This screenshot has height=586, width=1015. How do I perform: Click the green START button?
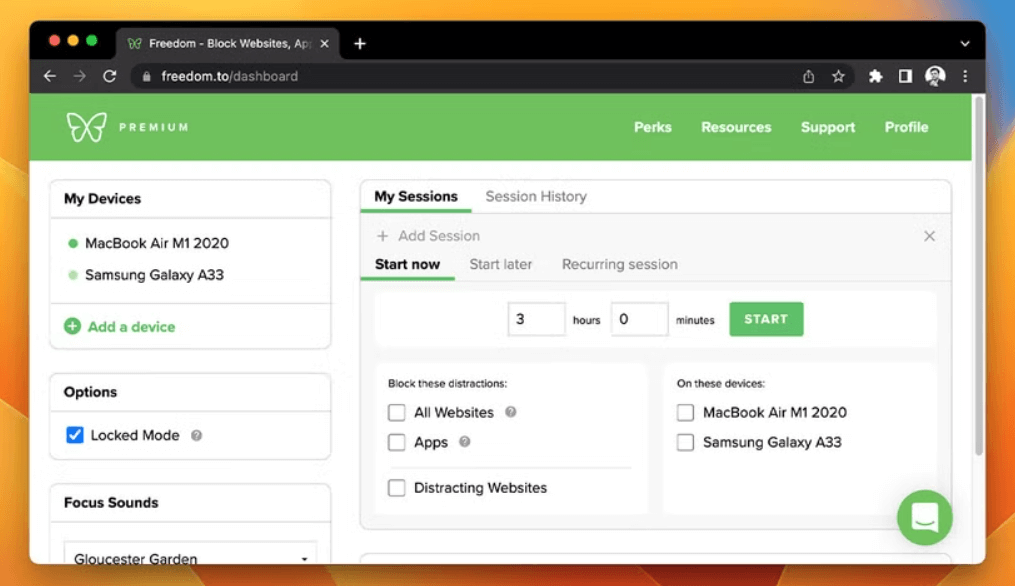click(x=766, y=319)
